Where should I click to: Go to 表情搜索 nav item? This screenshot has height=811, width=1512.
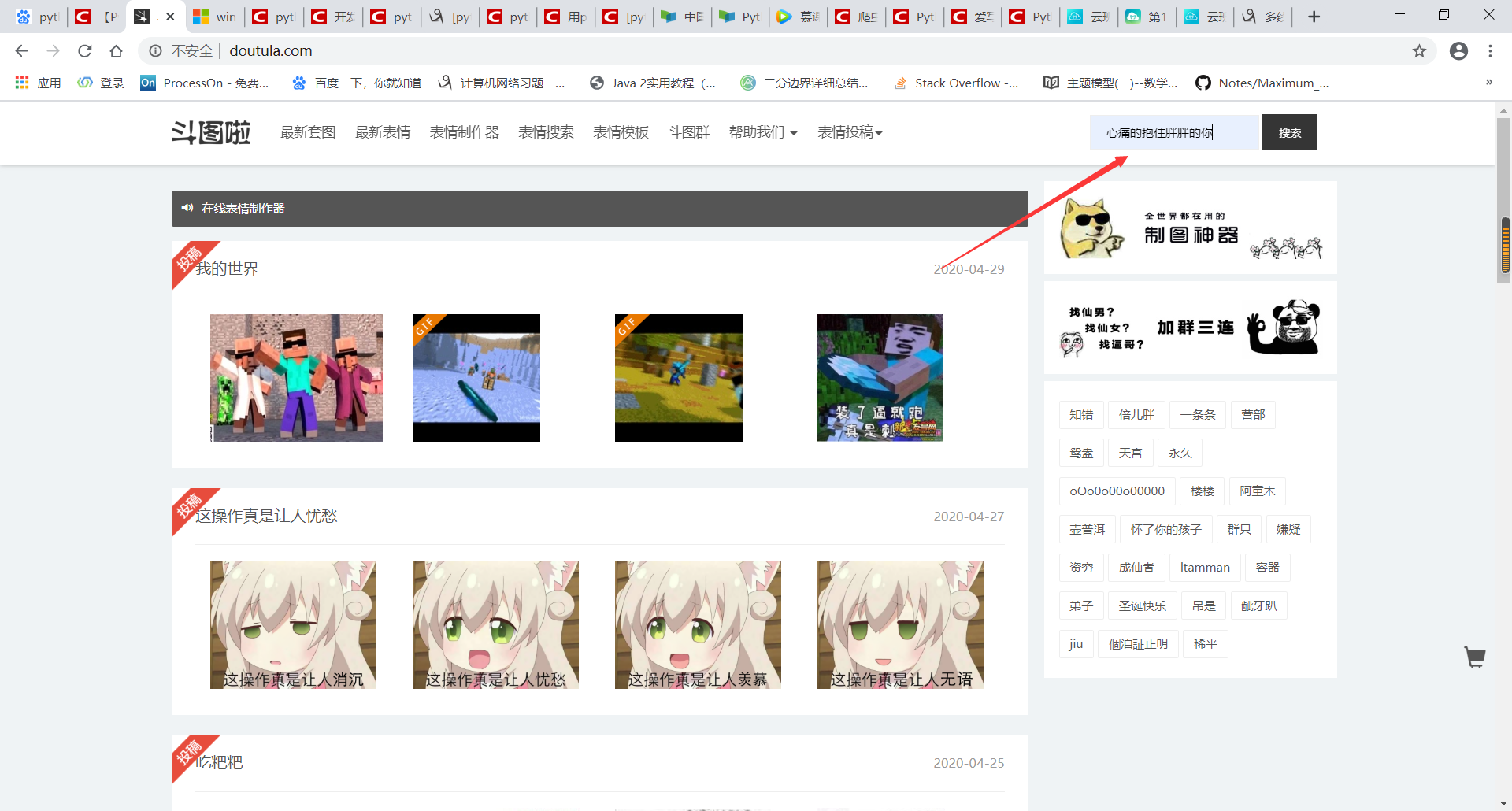(546, 132)
